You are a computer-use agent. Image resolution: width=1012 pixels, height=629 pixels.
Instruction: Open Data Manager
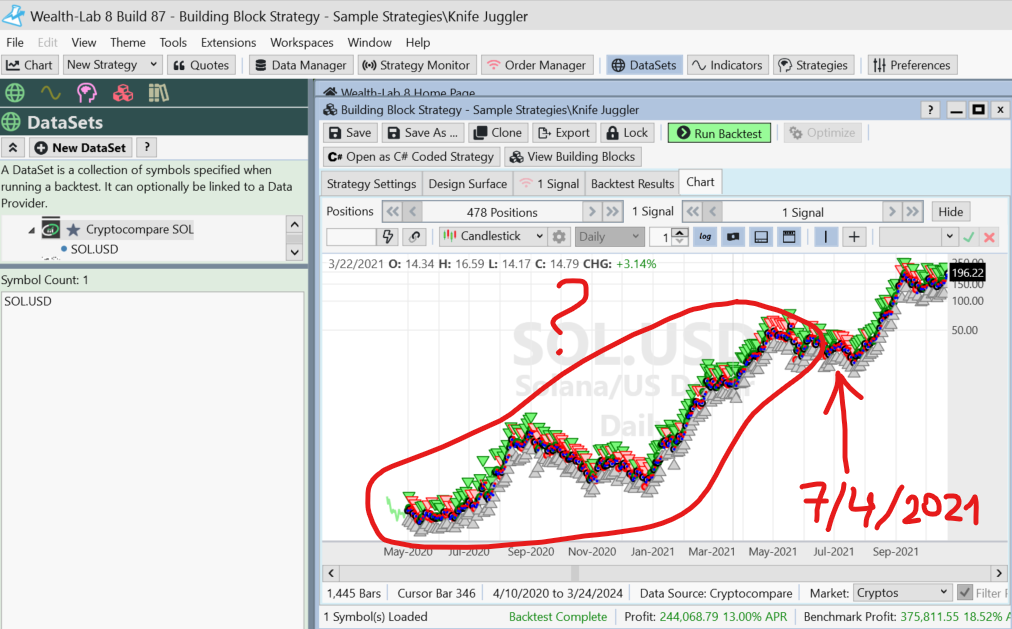(301, 65)
